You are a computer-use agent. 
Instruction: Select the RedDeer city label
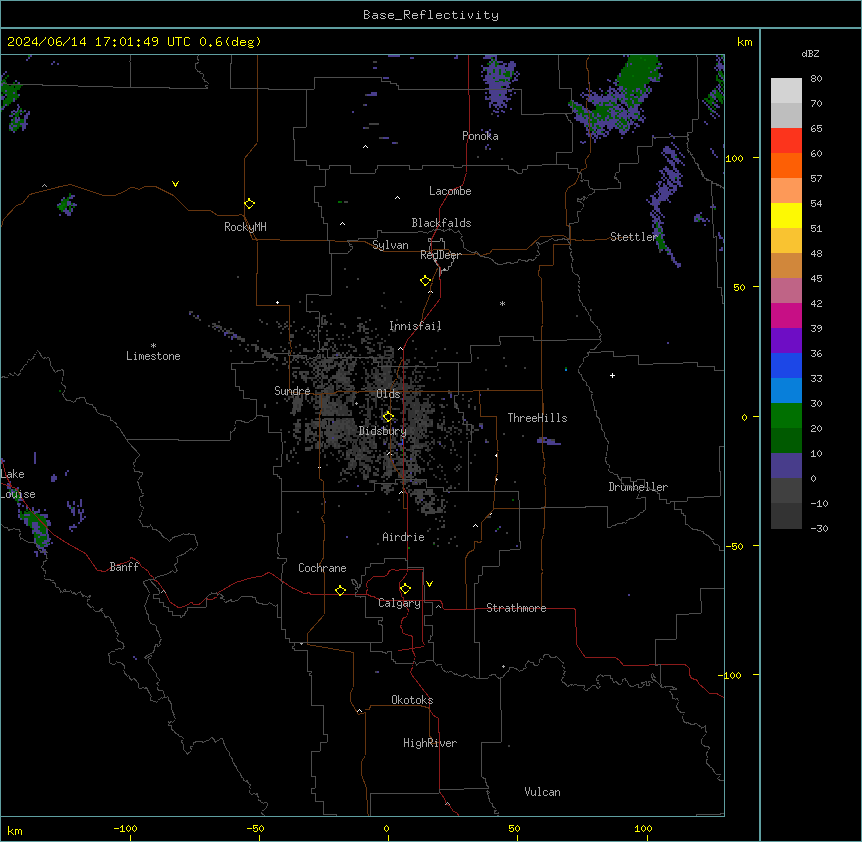tap(440, 255)
